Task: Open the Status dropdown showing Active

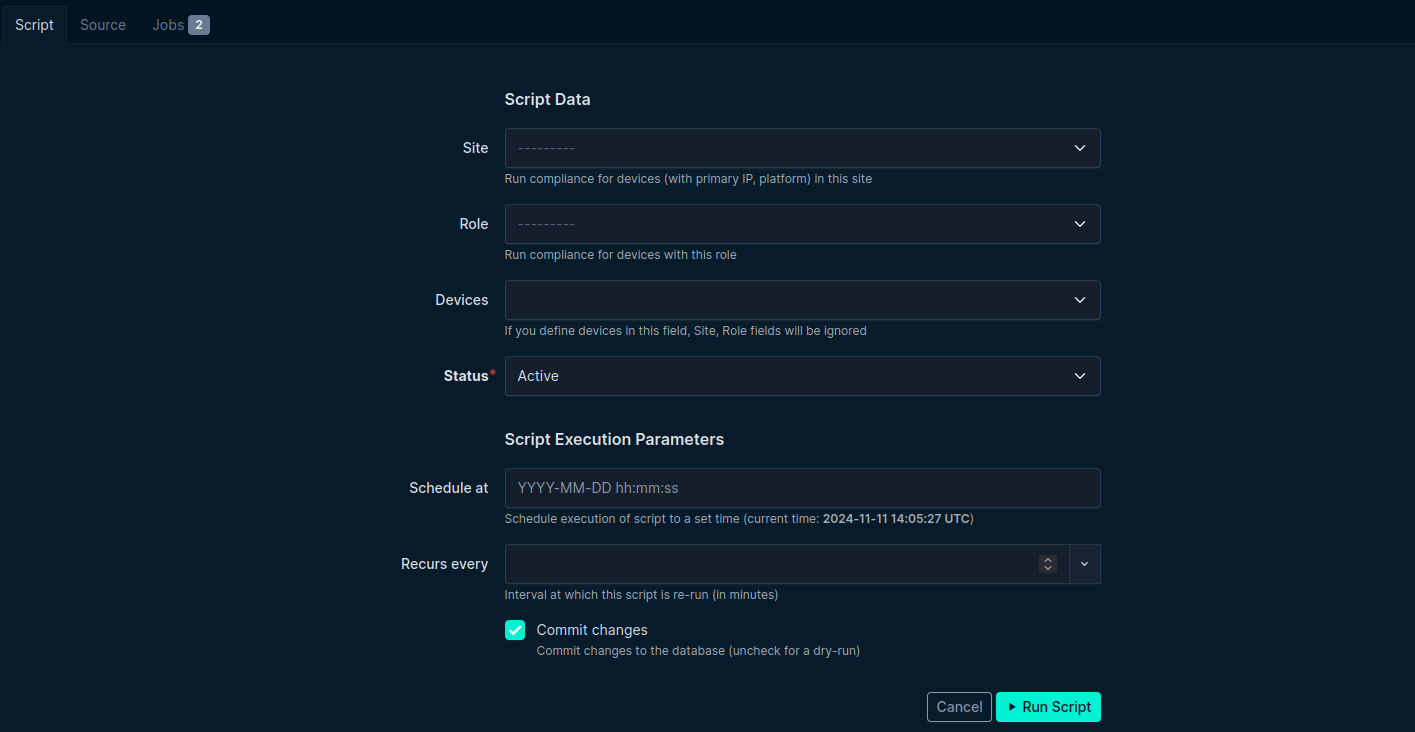Action: (x=790, y=376)
